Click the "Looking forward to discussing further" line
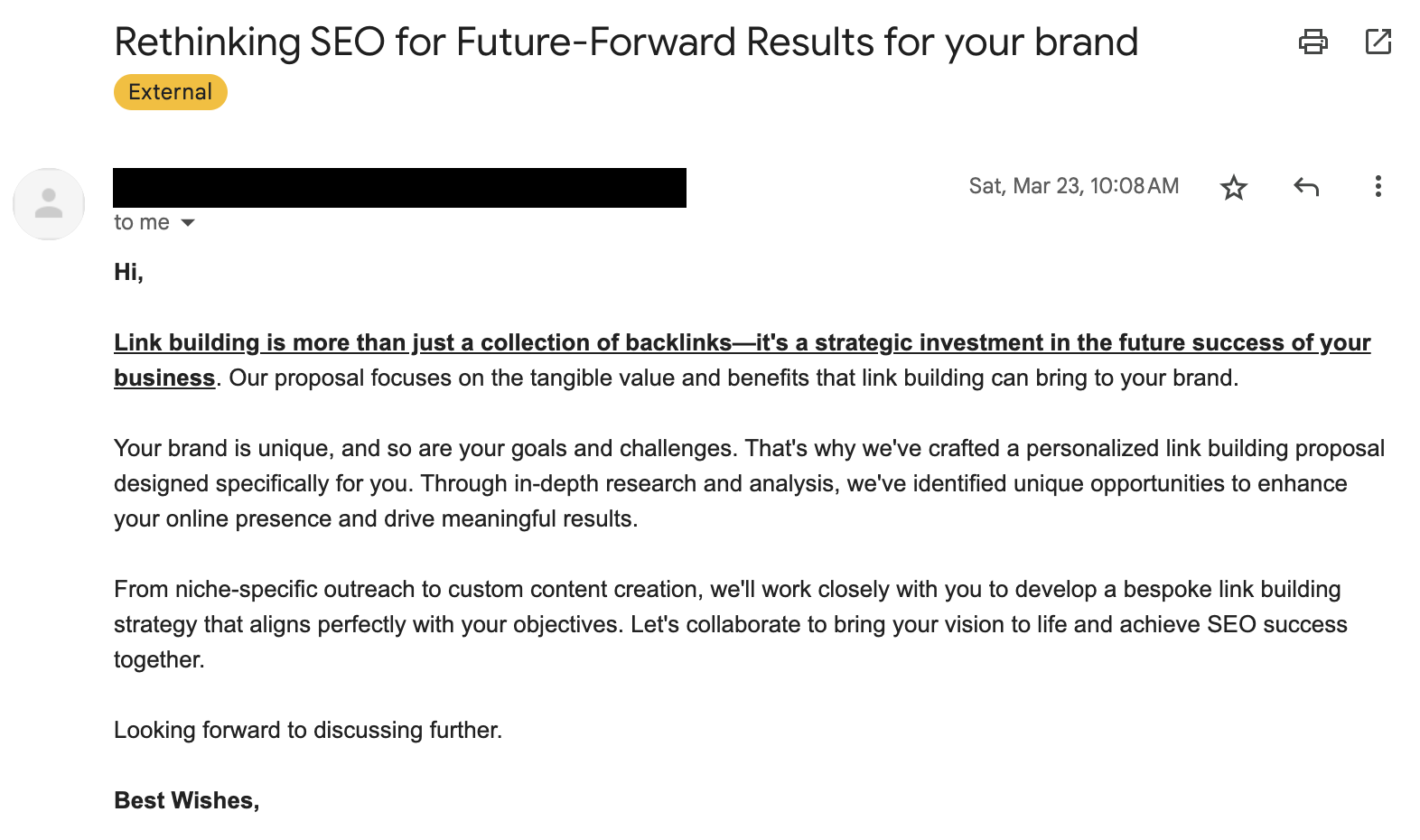The image size is (1420, 840). tap(307, 730)
